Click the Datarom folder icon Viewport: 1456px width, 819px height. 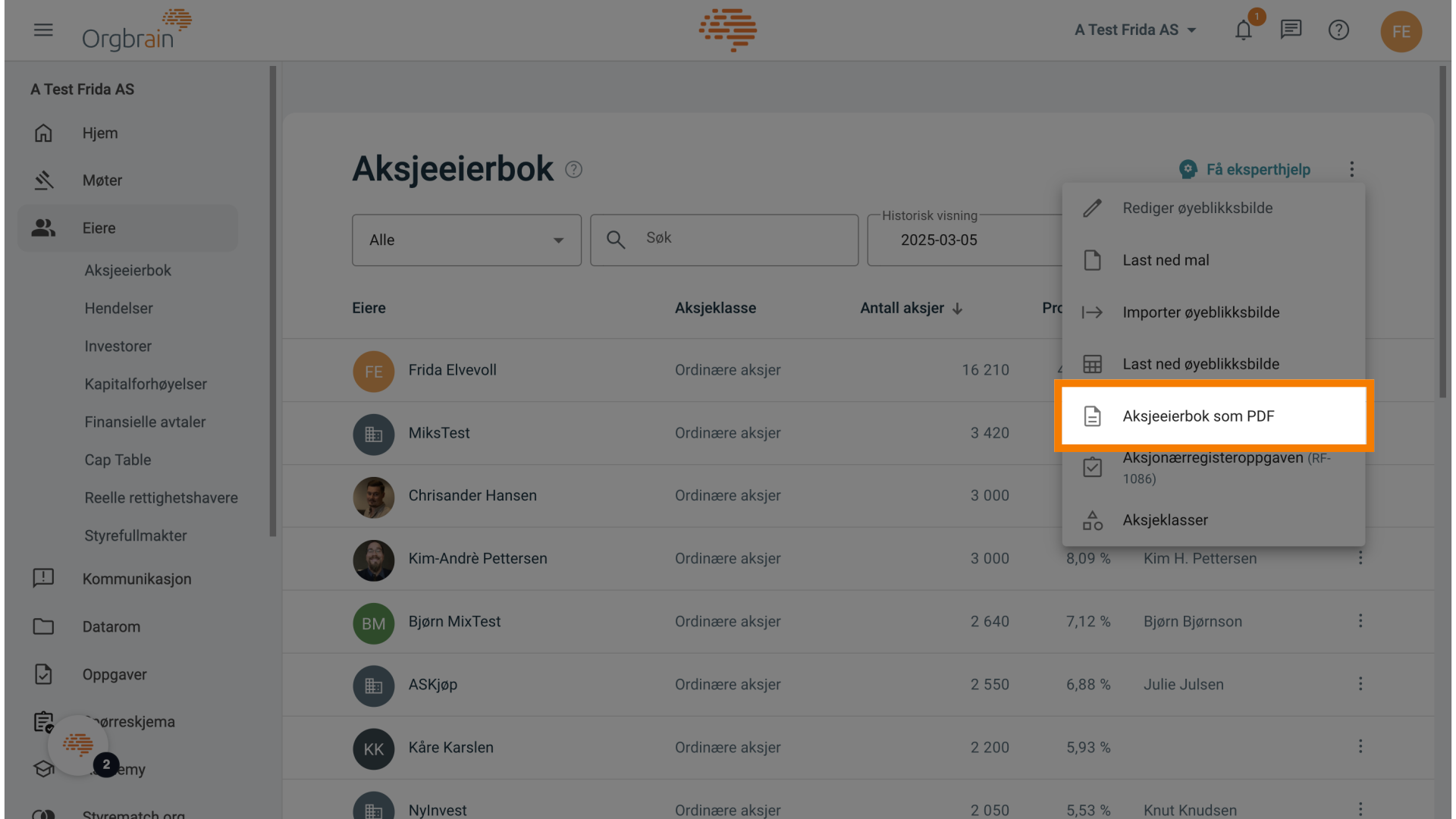pyautogui.click(x=43, y=626)
